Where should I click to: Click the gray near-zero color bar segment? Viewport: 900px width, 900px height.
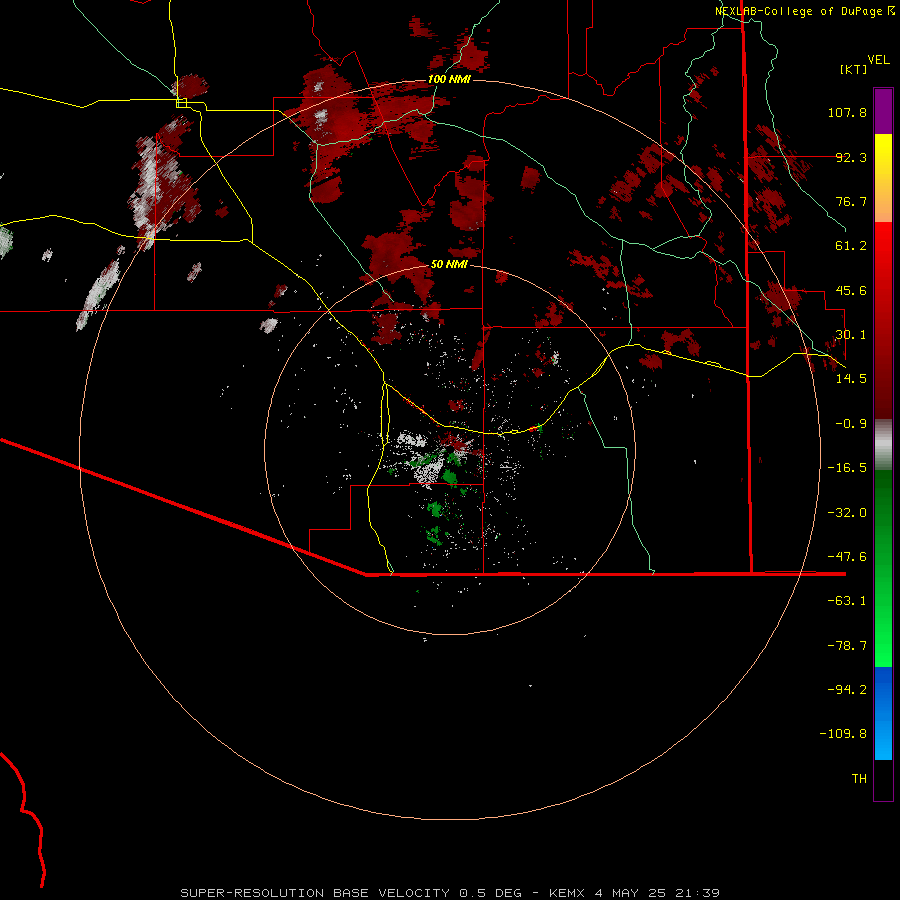click(883, 445)
